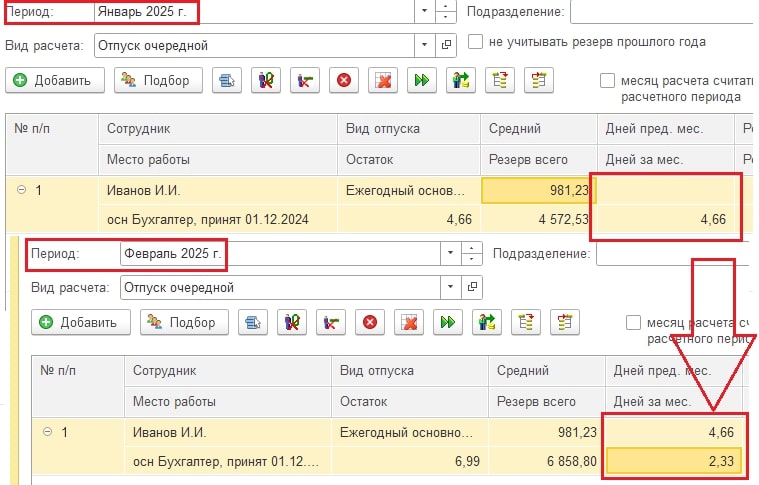
Task: Click red circle X delete icon, January toolbar
Action: click(344, 80)
